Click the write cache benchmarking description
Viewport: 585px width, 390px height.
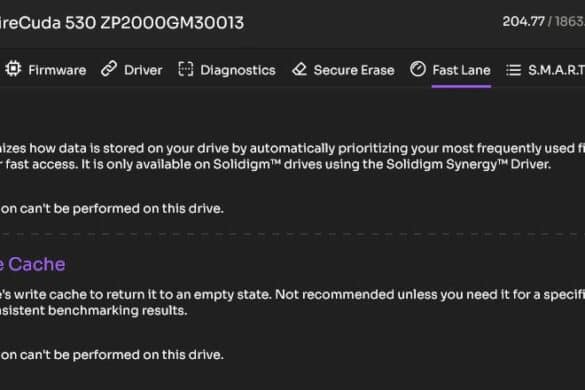coord(292,302)
